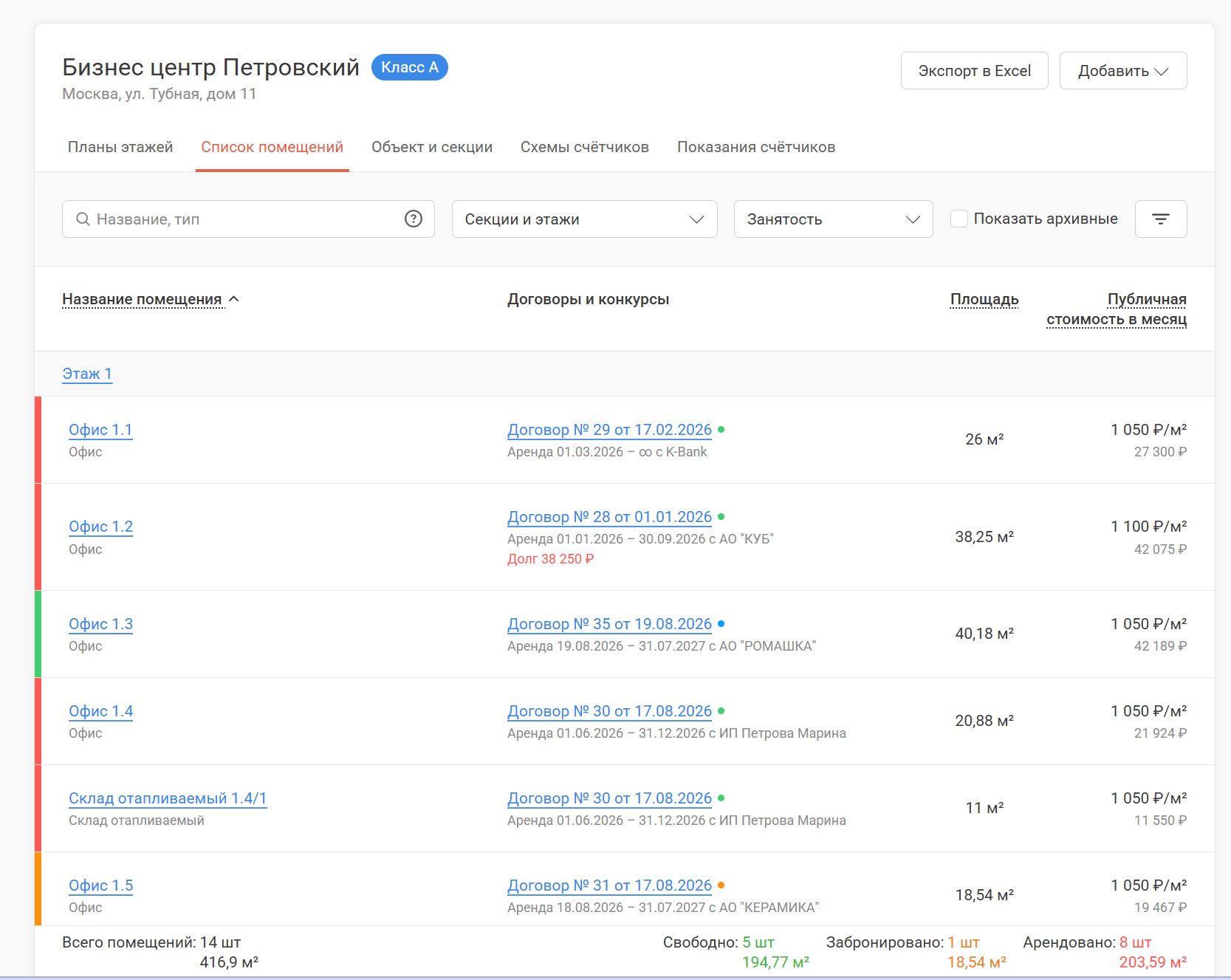1231x980 pixels.
Task: Open the Офис 1.2 link
Action: click(x=100, y=527)
